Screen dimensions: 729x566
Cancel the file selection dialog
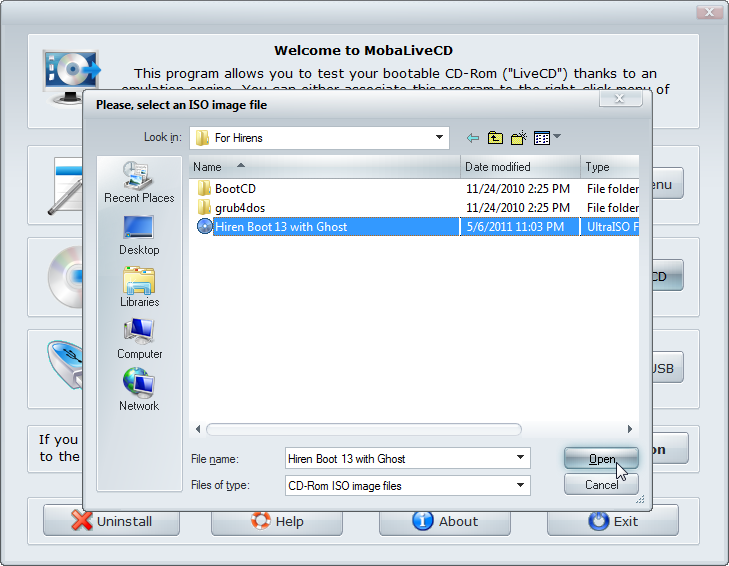point(601,485)
